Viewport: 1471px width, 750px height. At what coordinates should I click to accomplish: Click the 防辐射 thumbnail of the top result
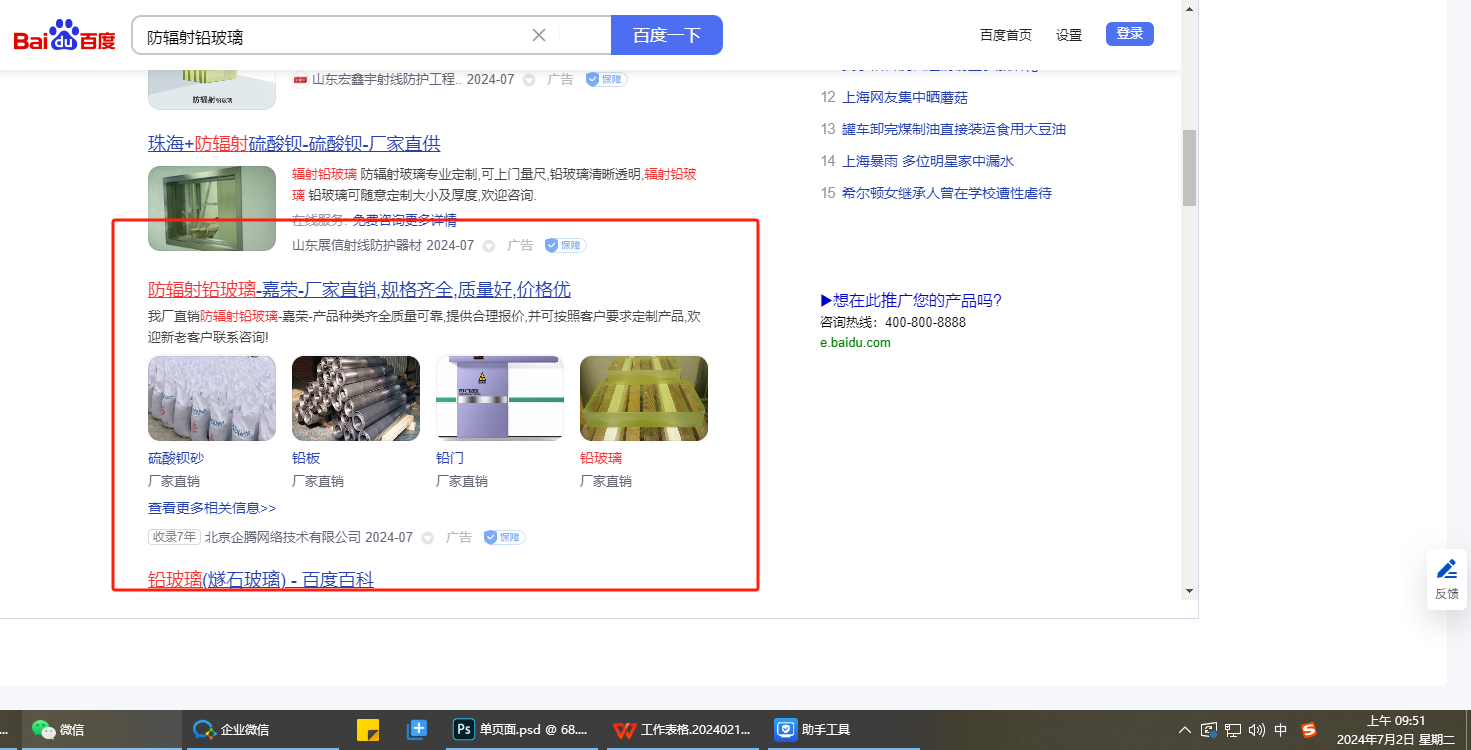pyautogui.click(x=212, y=89)
